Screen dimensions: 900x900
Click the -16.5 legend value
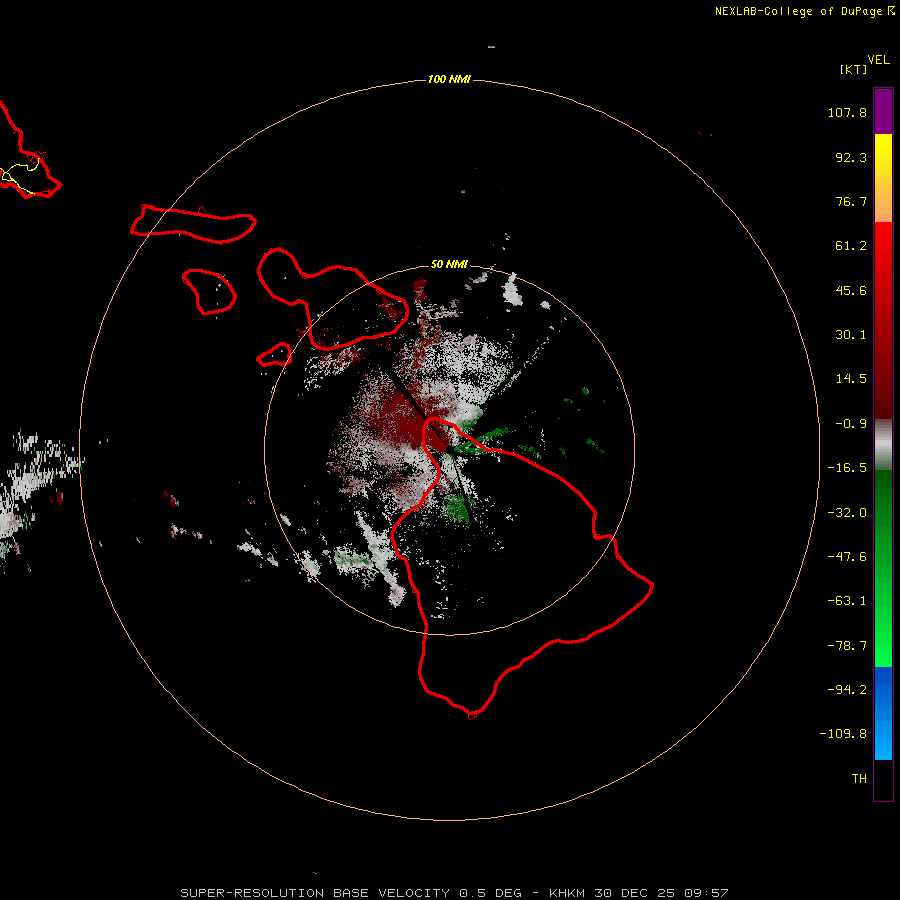click(x=847, y=468)
